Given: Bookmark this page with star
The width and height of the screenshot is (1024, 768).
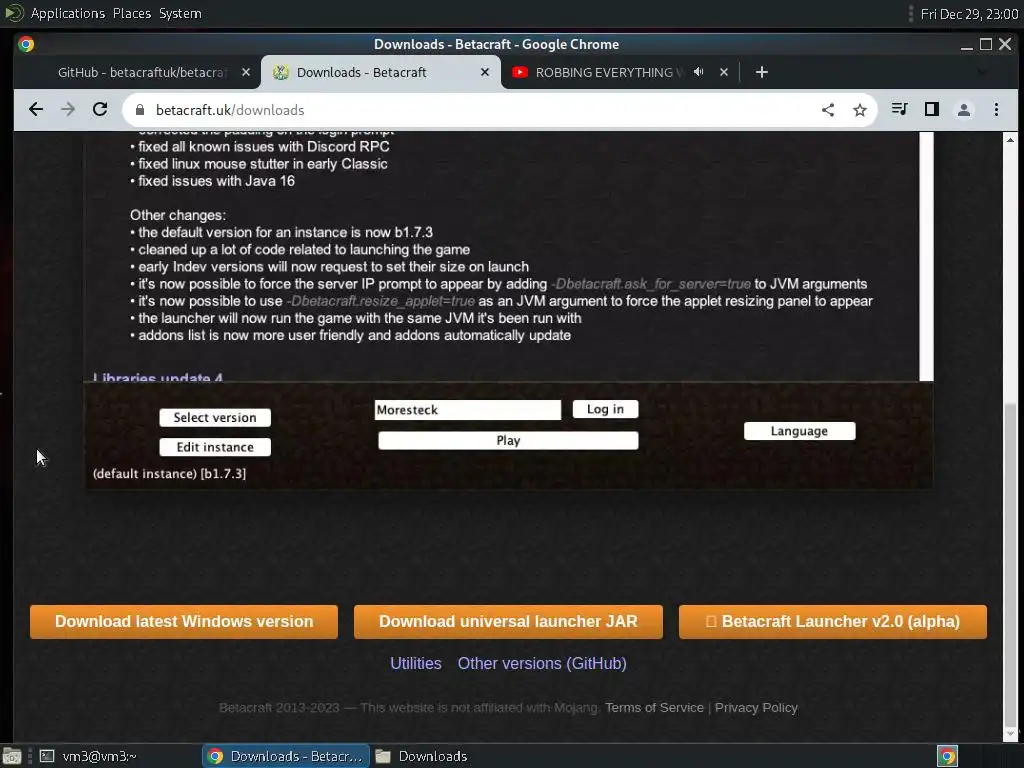Looking at the screenshot, I should 860,110.
